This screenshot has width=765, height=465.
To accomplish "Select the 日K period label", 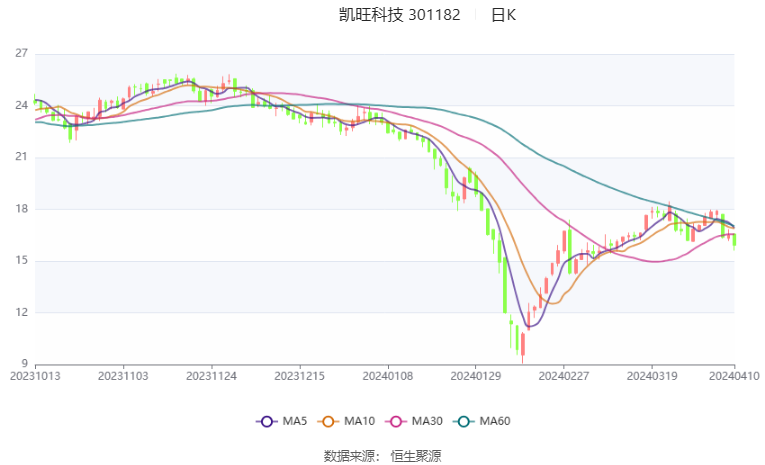I will [x=504, y=15].
